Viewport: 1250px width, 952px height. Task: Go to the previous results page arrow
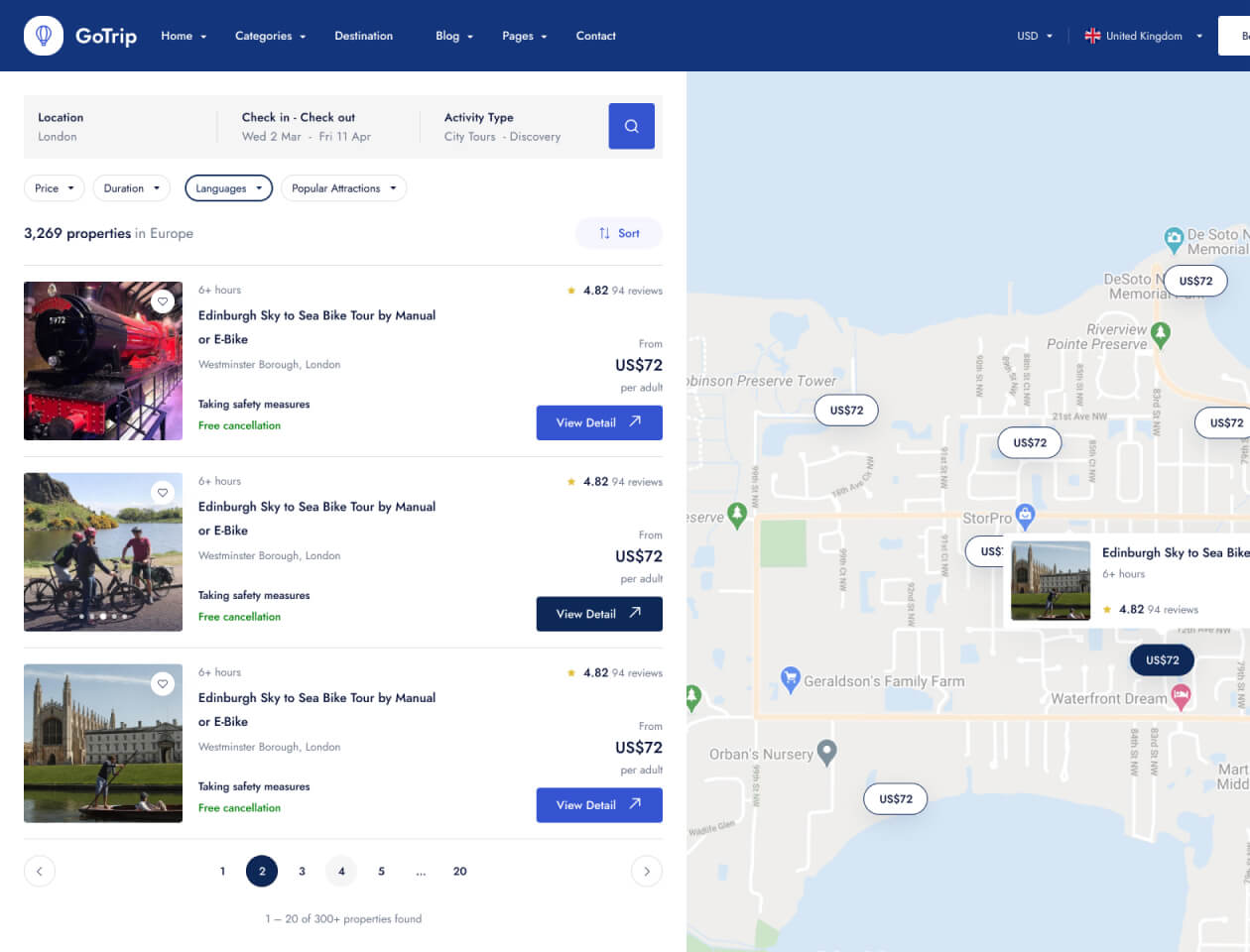pos(40,871)
